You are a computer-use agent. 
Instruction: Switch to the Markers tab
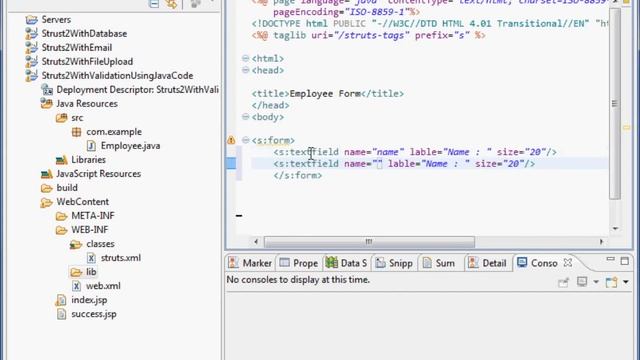pos(250,263)
